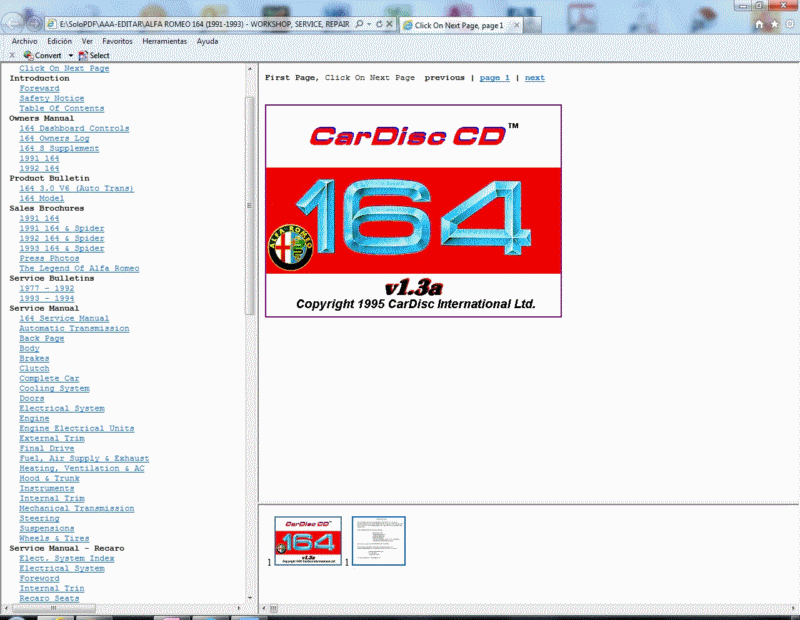
Task: Open Favorites using the star icon
Action: tap(774, 24)
